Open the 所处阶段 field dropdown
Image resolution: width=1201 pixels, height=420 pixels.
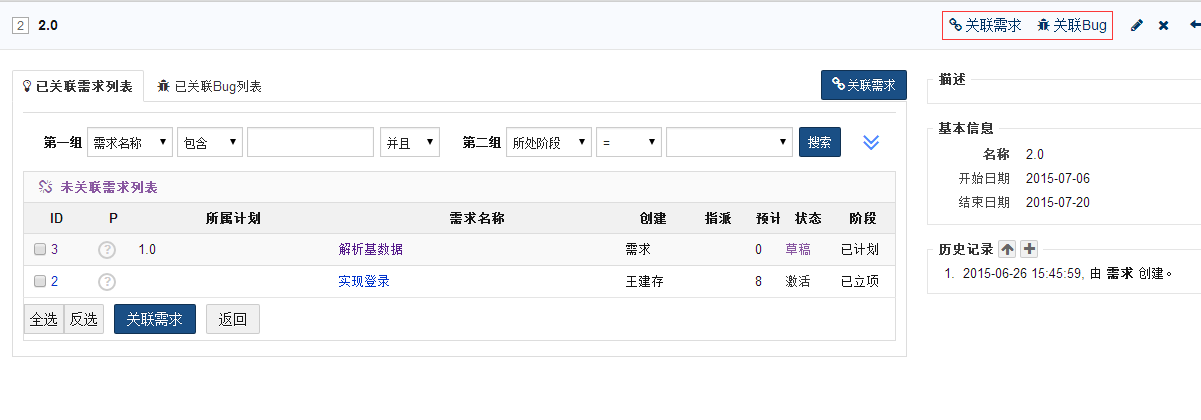point(549,142)
